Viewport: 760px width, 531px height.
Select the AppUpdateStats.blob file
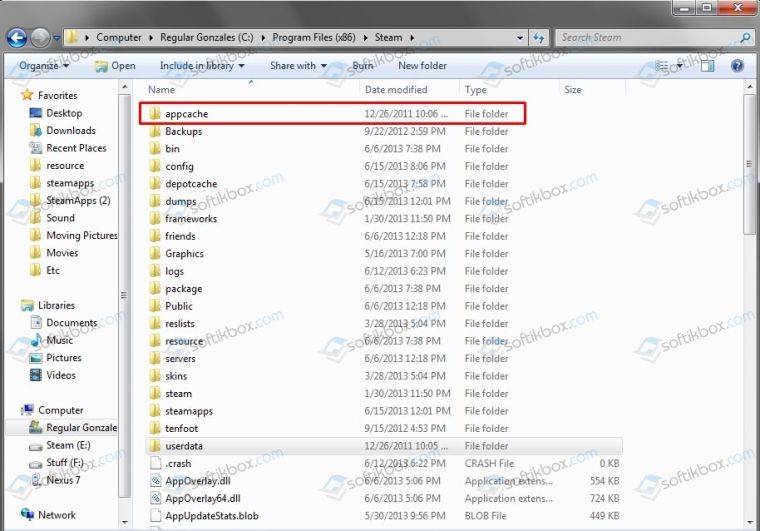pyautogui.click(x=383, y=515)
